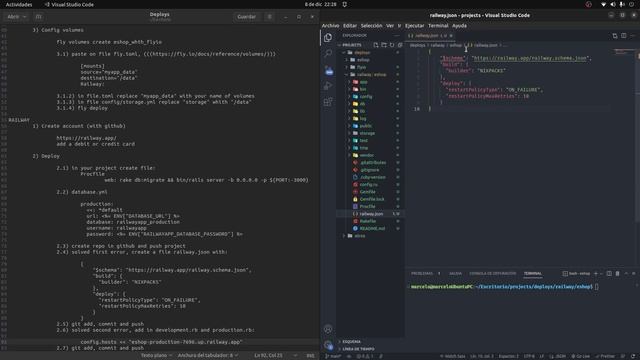Open the Ayuda menu
This screenshot has width=640, height=360.
(x=459, y=26)
